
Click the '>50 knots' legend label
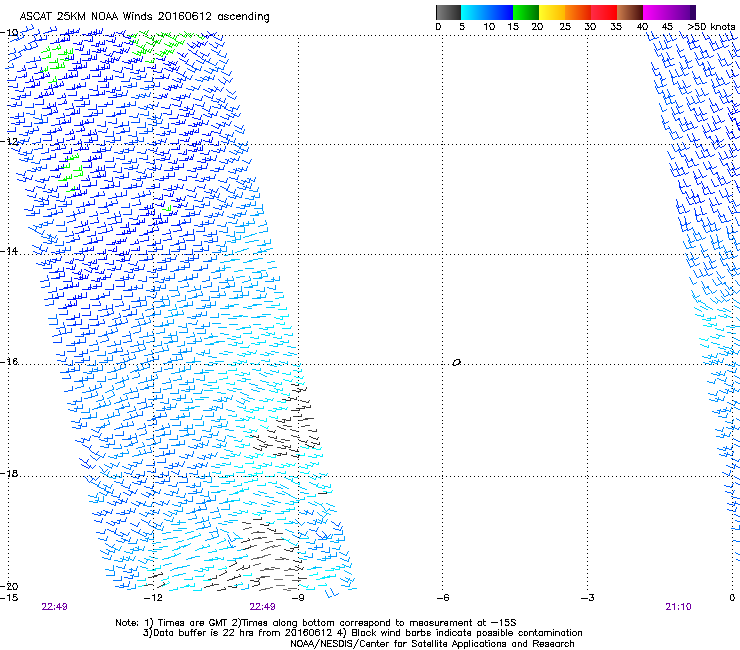click(711, 27)
